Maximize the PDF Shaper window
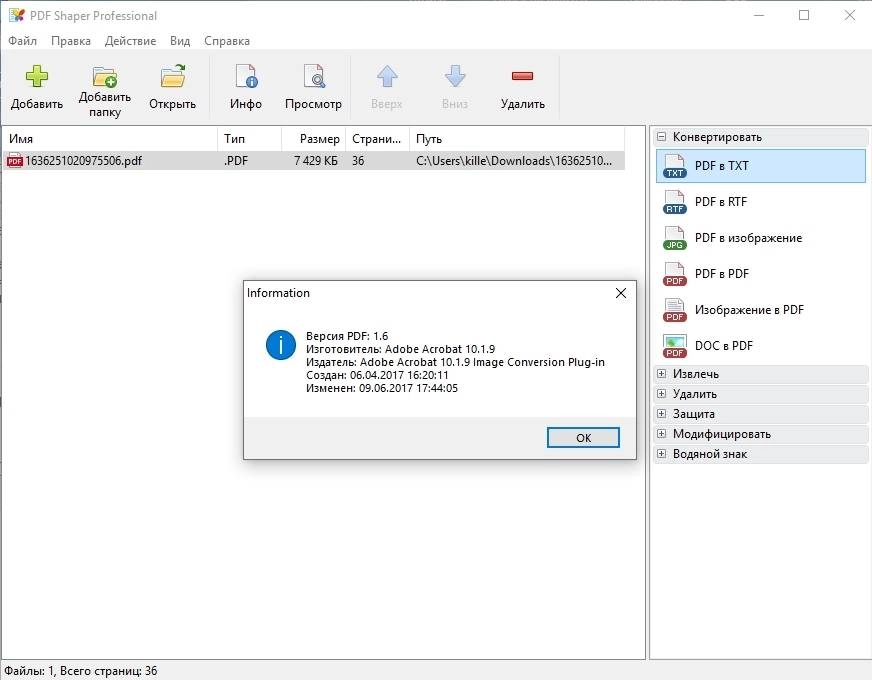 [804, 15]
